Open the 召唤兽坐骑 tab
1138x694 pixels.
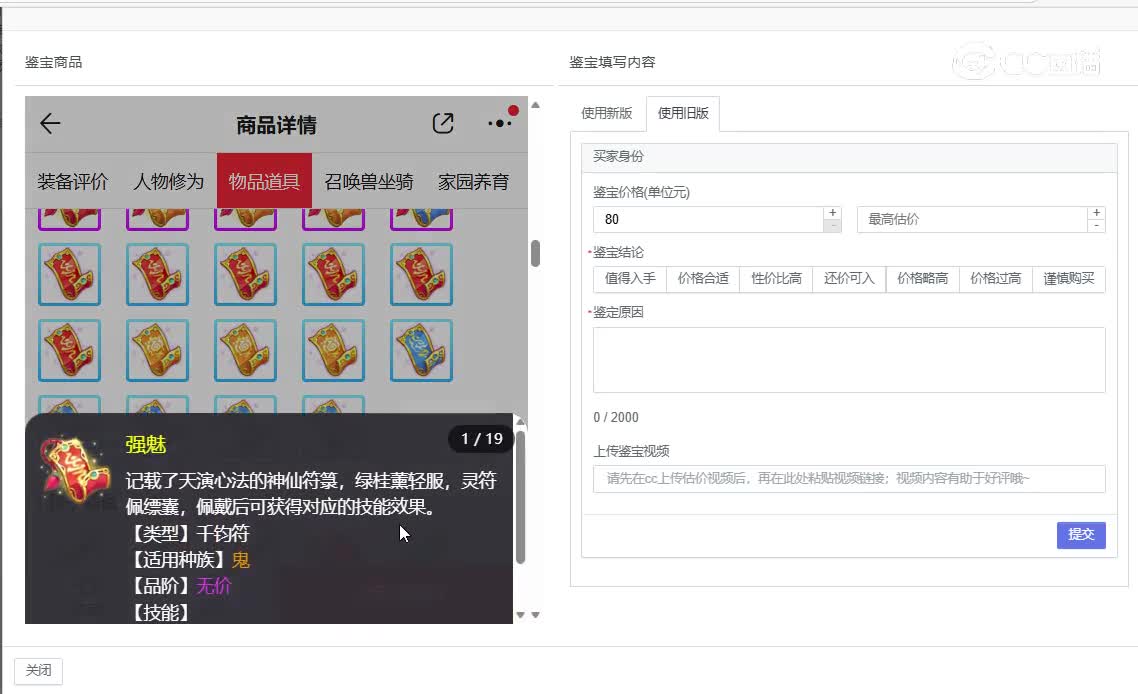369,181
